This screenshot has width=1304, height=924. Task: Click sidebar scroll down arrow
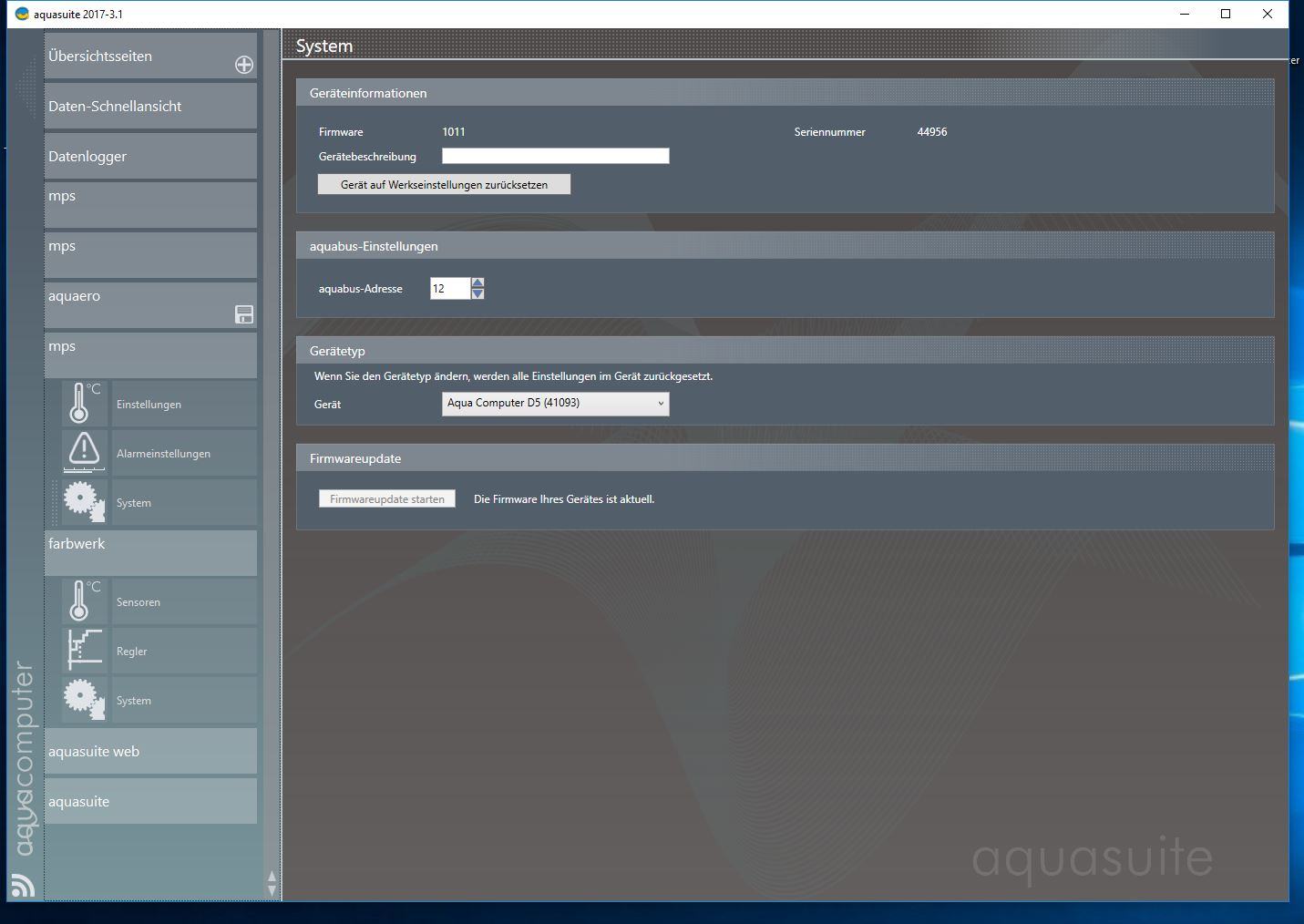(x=272, y=890)
